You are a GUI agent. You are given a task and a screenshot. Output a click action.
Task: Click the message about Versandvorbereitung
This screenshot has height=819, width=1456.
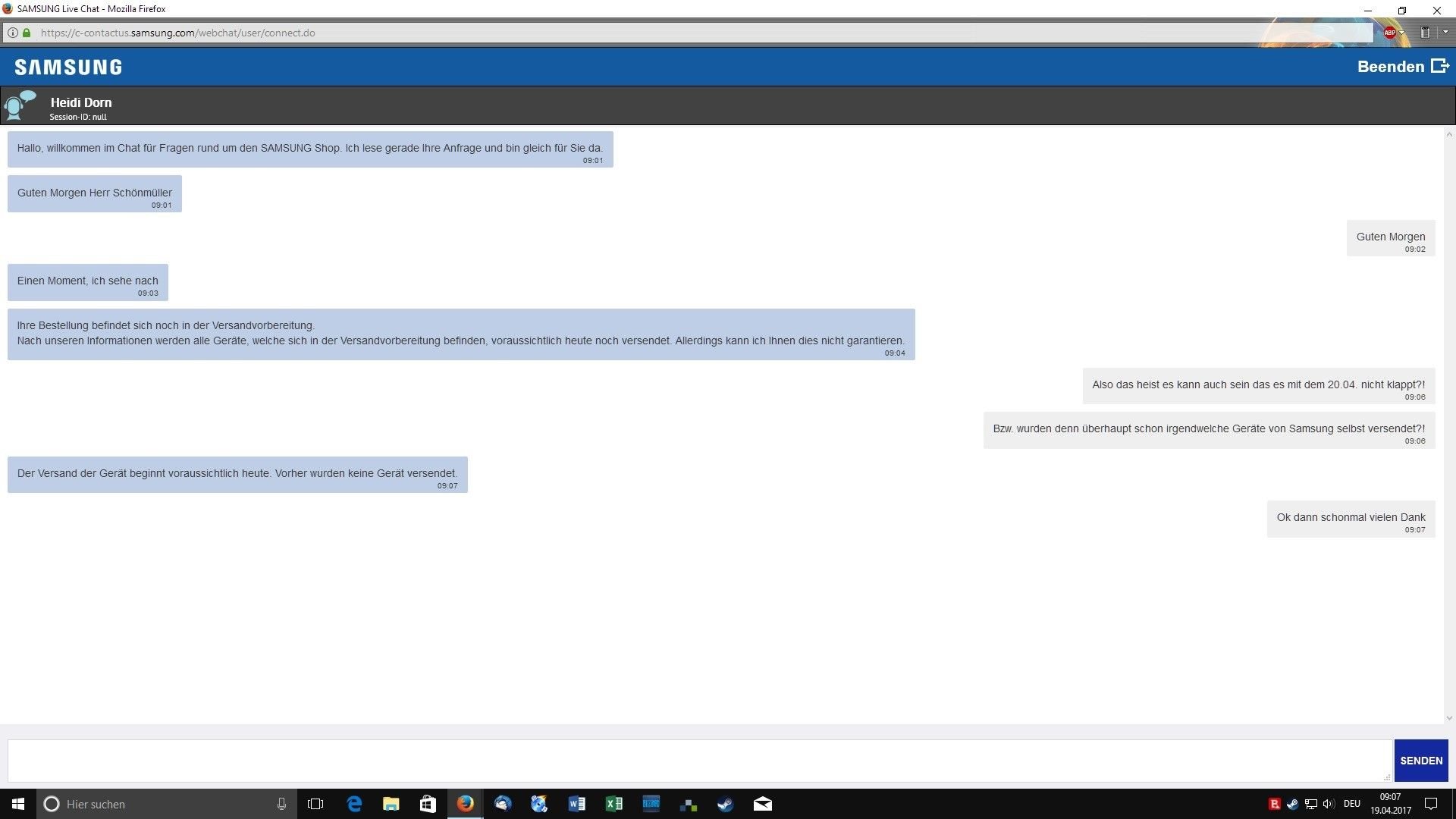(x=461, y=334)
